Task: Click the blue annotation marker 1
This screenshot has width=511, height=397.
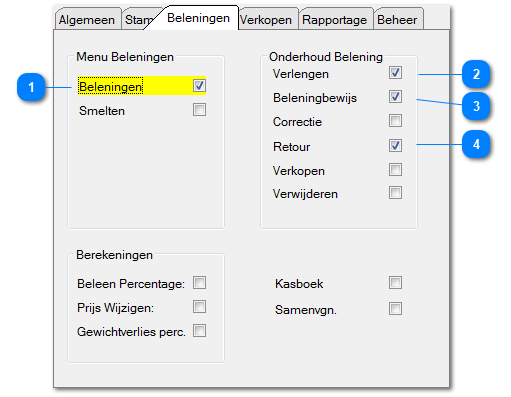Action: click(x=31, y=87)
